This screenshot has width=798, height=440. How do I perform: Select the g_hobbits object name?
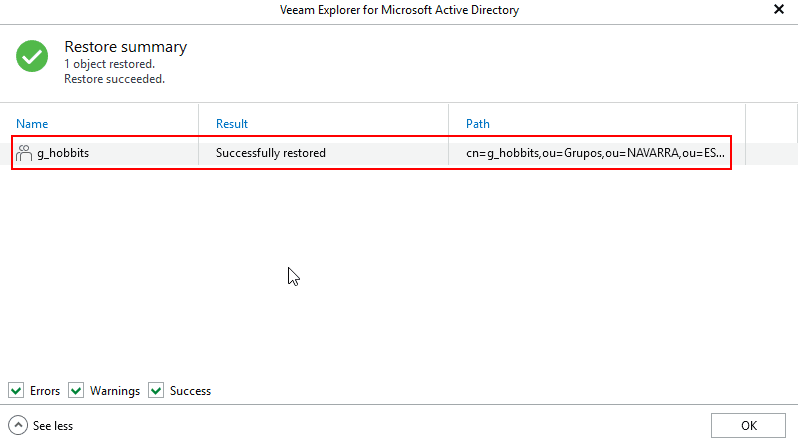[x=63, y=153]
